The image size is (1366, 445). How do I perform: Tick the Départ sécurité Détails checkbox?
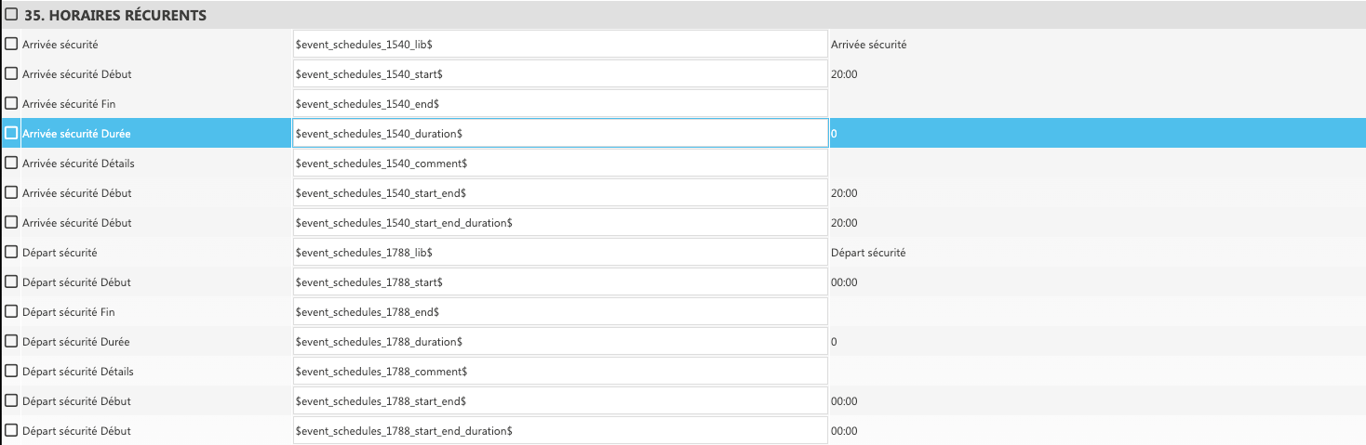click(12, 371)
